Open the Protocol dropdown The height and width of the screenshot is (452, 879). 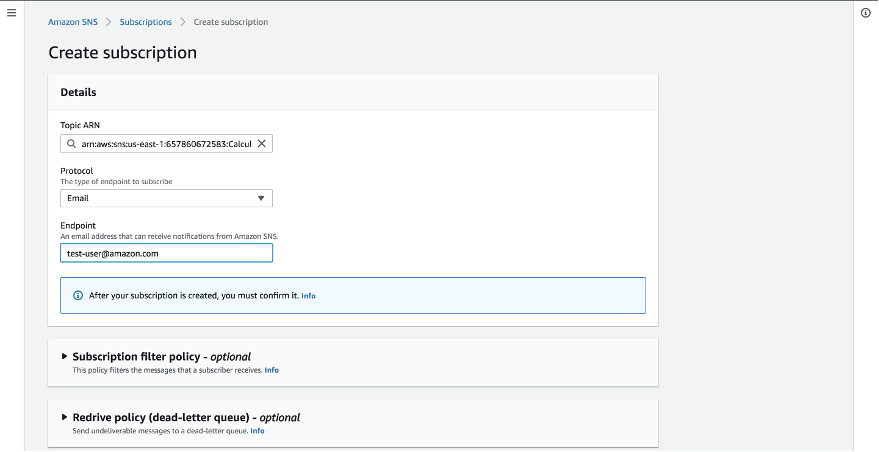click(x=166, y=198)
